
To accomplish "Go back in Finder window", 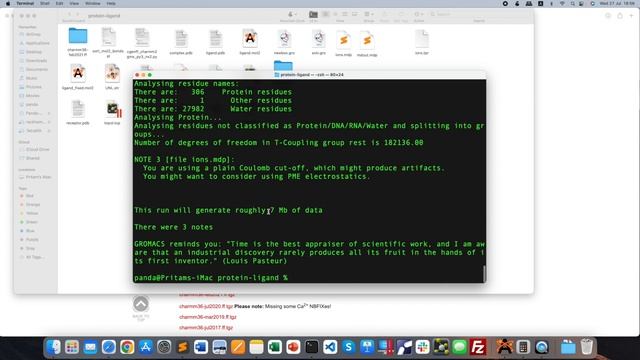I will coord(69,15).
